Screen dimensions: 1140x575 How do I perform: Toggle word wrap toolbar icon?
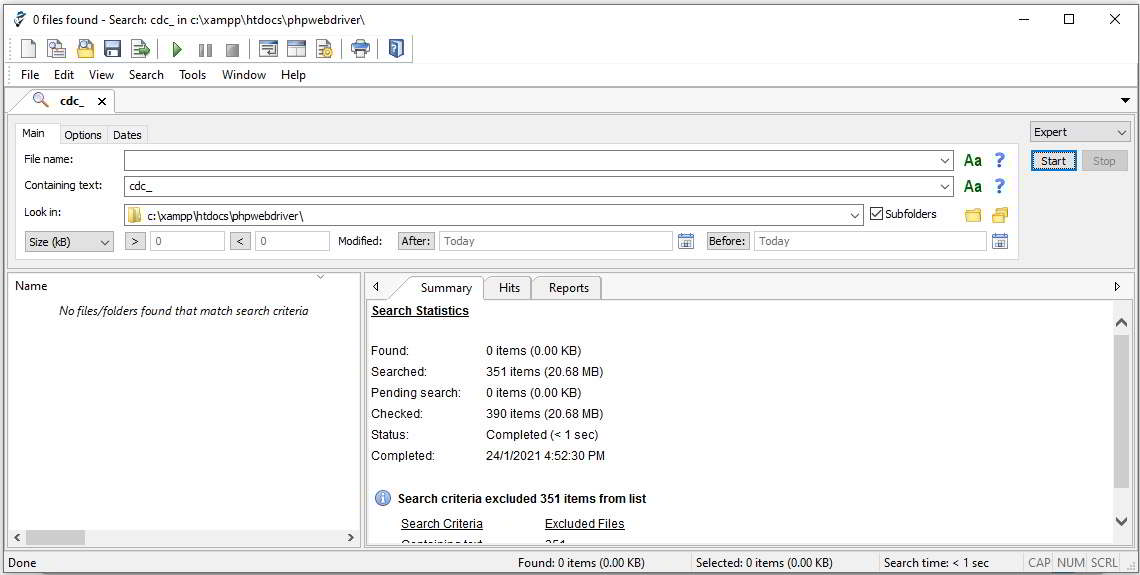(x=268, y=49)
